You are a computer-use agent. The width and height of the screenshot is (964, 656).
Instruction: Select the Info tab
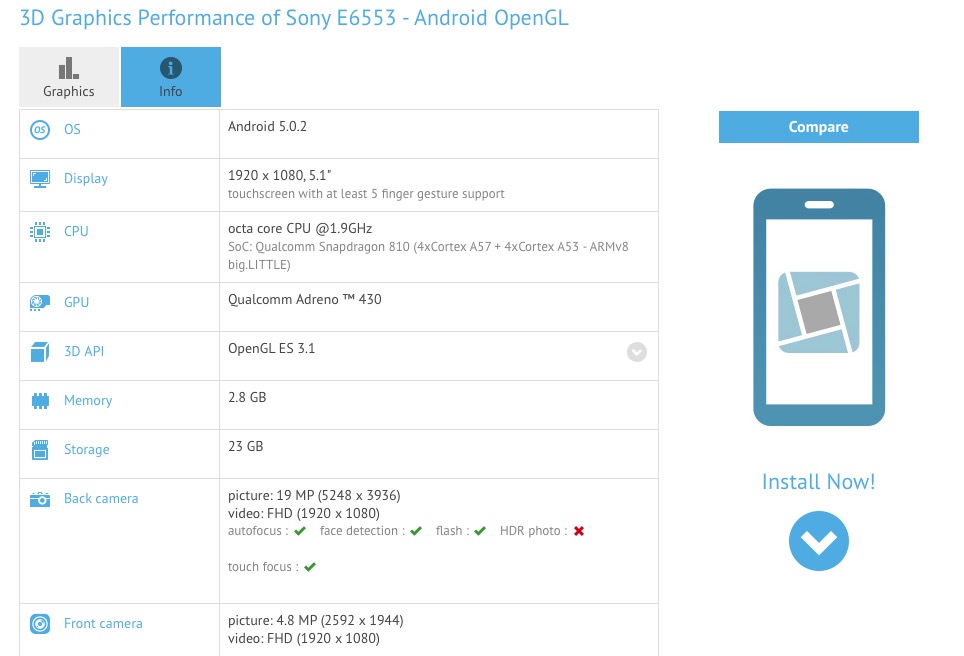click(x=171, y=78)
